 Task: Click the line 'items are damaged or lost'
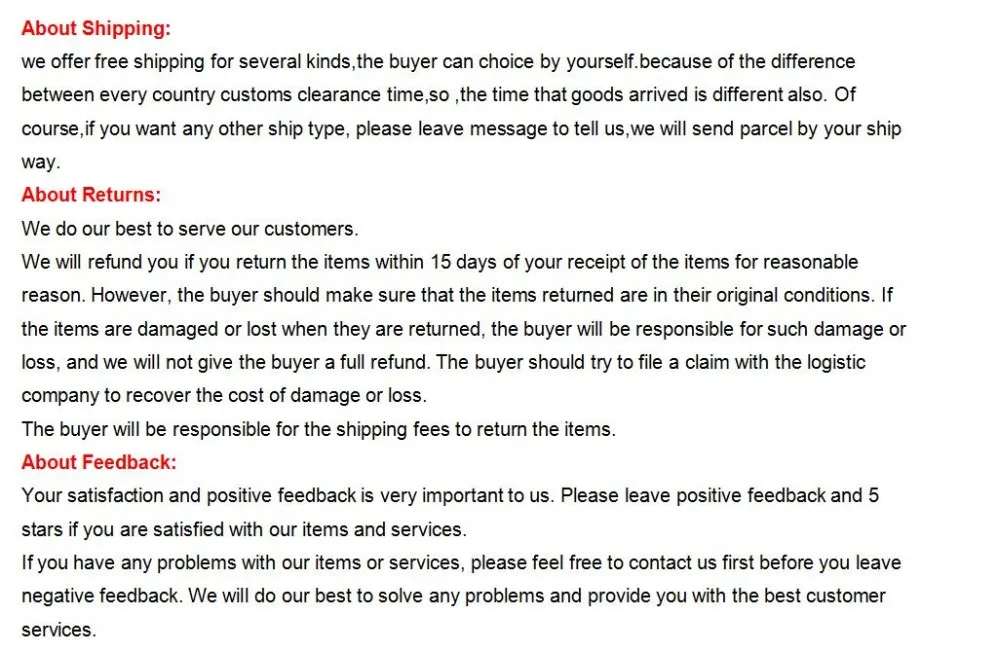coord(464,329)
